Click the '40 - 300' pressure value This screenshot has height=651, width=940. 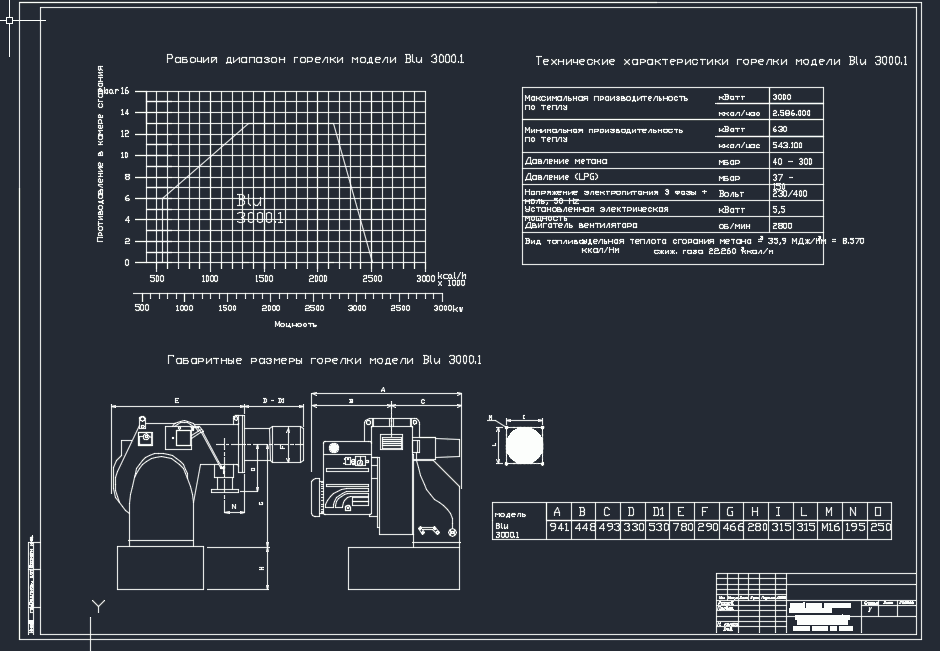[x=793, y=162]
